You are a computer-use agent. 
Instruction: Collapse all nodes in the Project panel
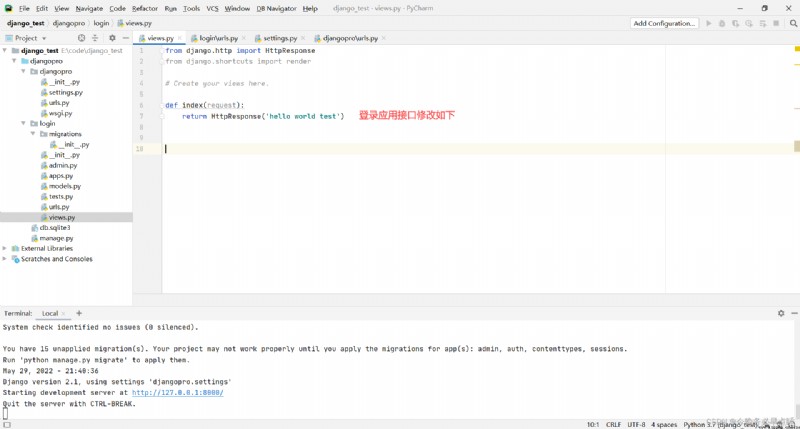click(95, 38)
